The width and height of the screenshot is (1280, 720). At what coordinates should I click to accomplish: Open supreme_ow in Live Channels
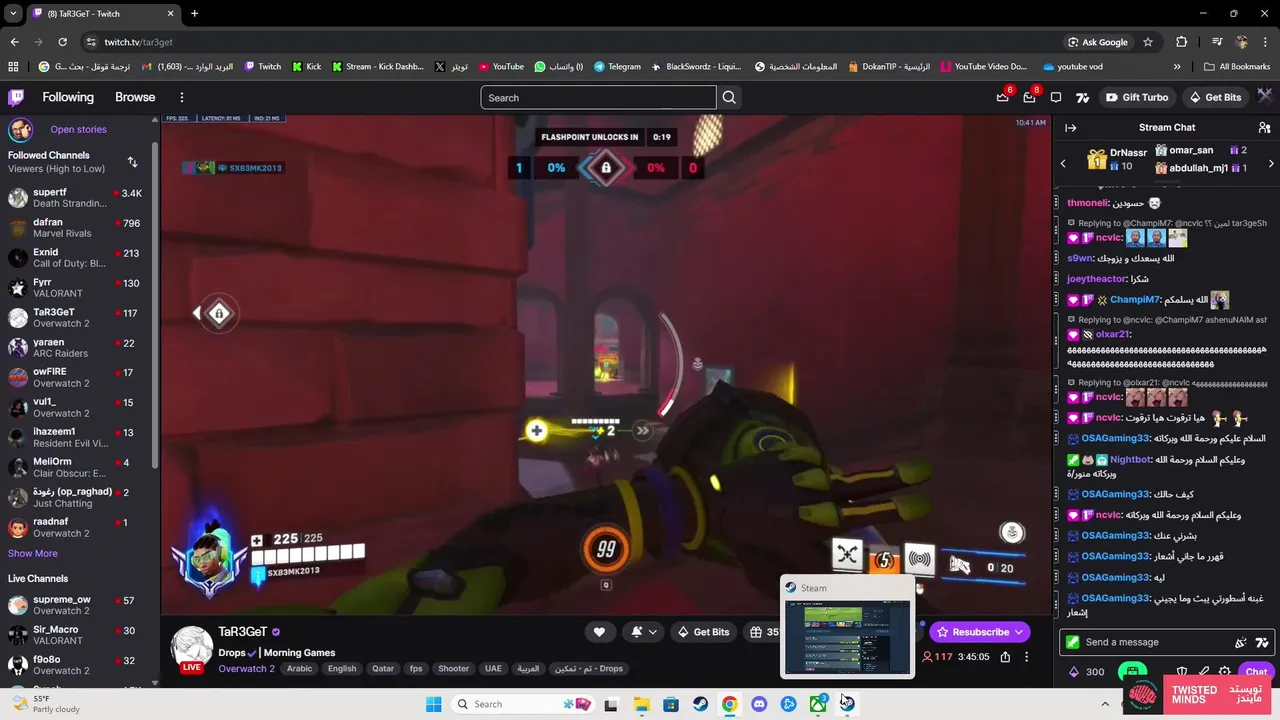77,605
